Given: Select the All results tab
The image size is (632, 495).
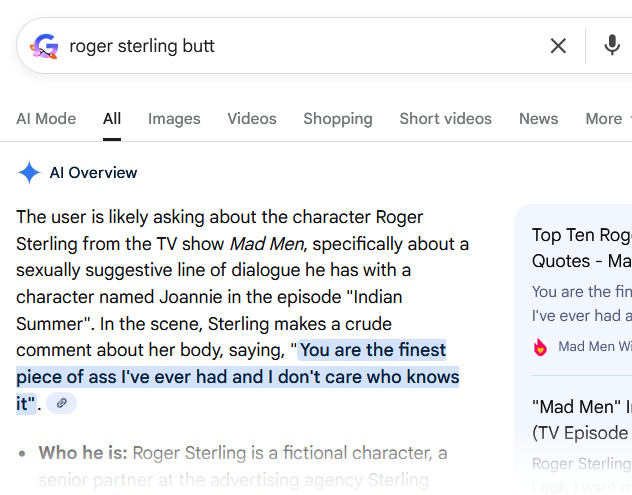Looking at the screenshot, I should (112, 118).
